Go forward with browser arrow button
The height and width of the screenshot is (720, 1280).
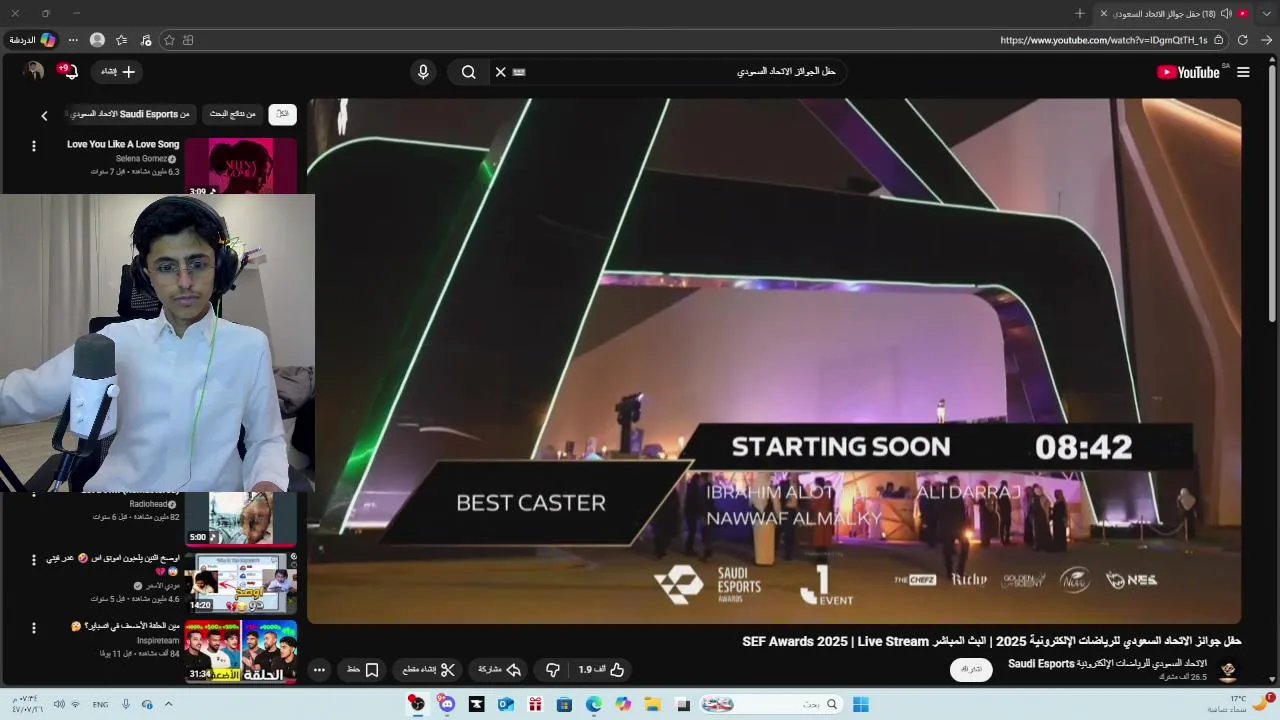(x=1266, y=40)
